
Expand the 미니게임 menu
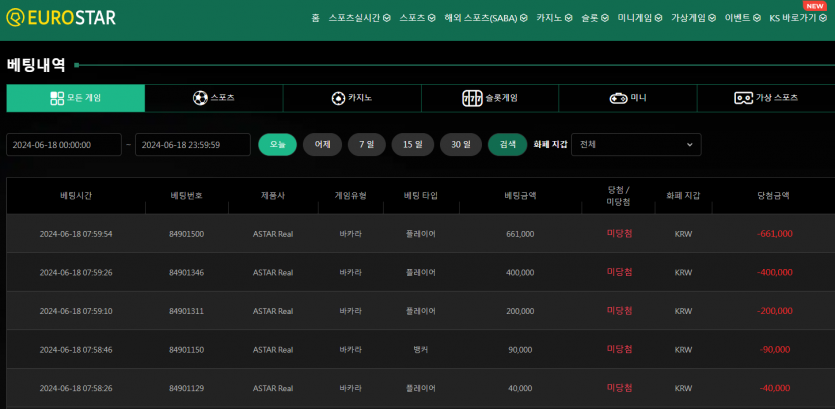click(x=640, y=18)
